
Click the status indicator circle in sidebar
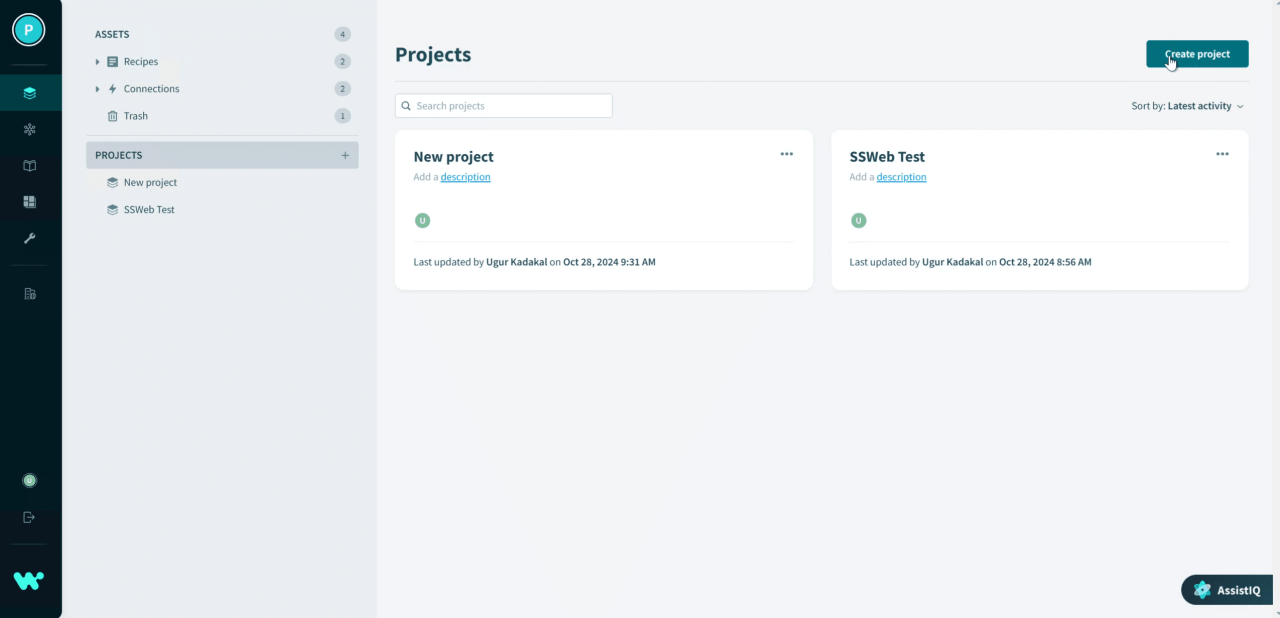tap(29, 480)
